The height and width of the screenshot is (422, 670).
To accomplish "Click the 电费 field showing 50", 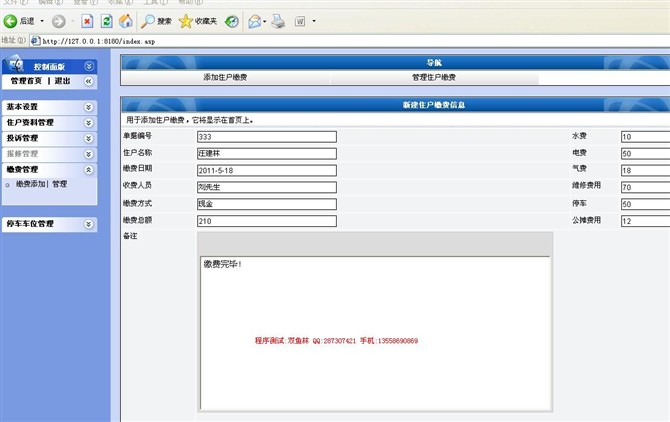I will tap(645, 153).
